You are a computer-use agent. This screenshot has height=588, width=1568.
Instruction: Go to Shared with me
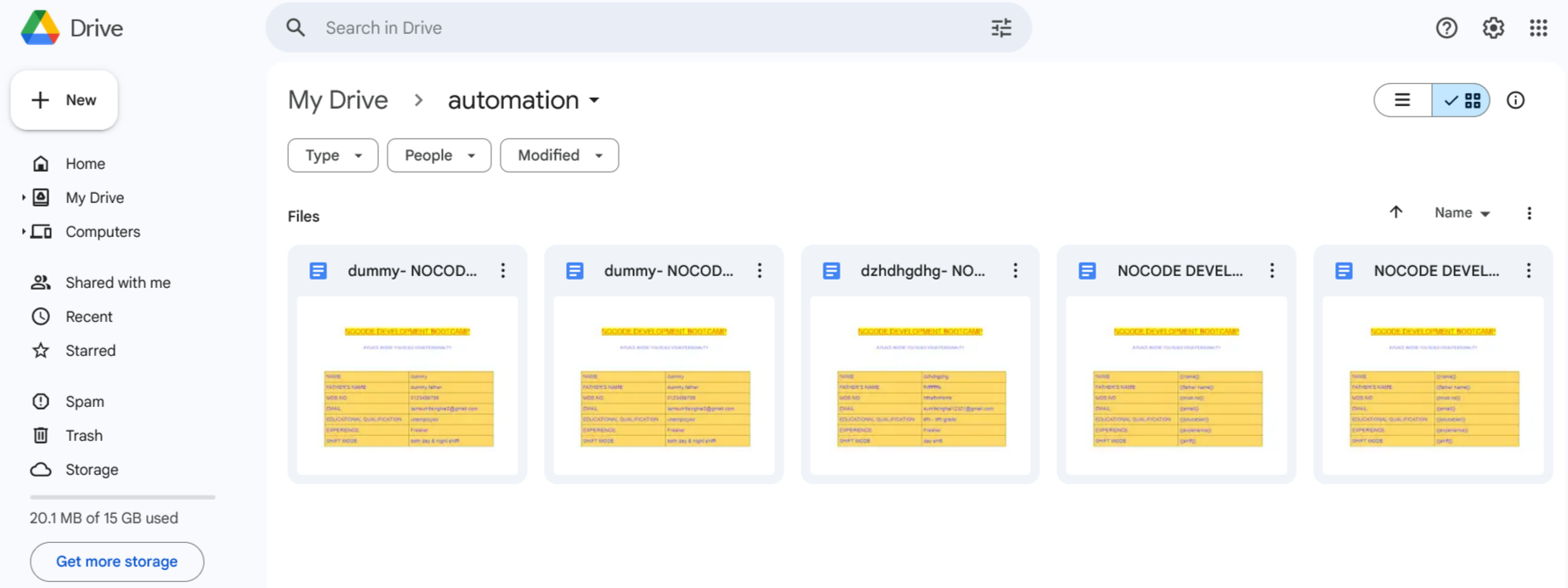[117, 283]
